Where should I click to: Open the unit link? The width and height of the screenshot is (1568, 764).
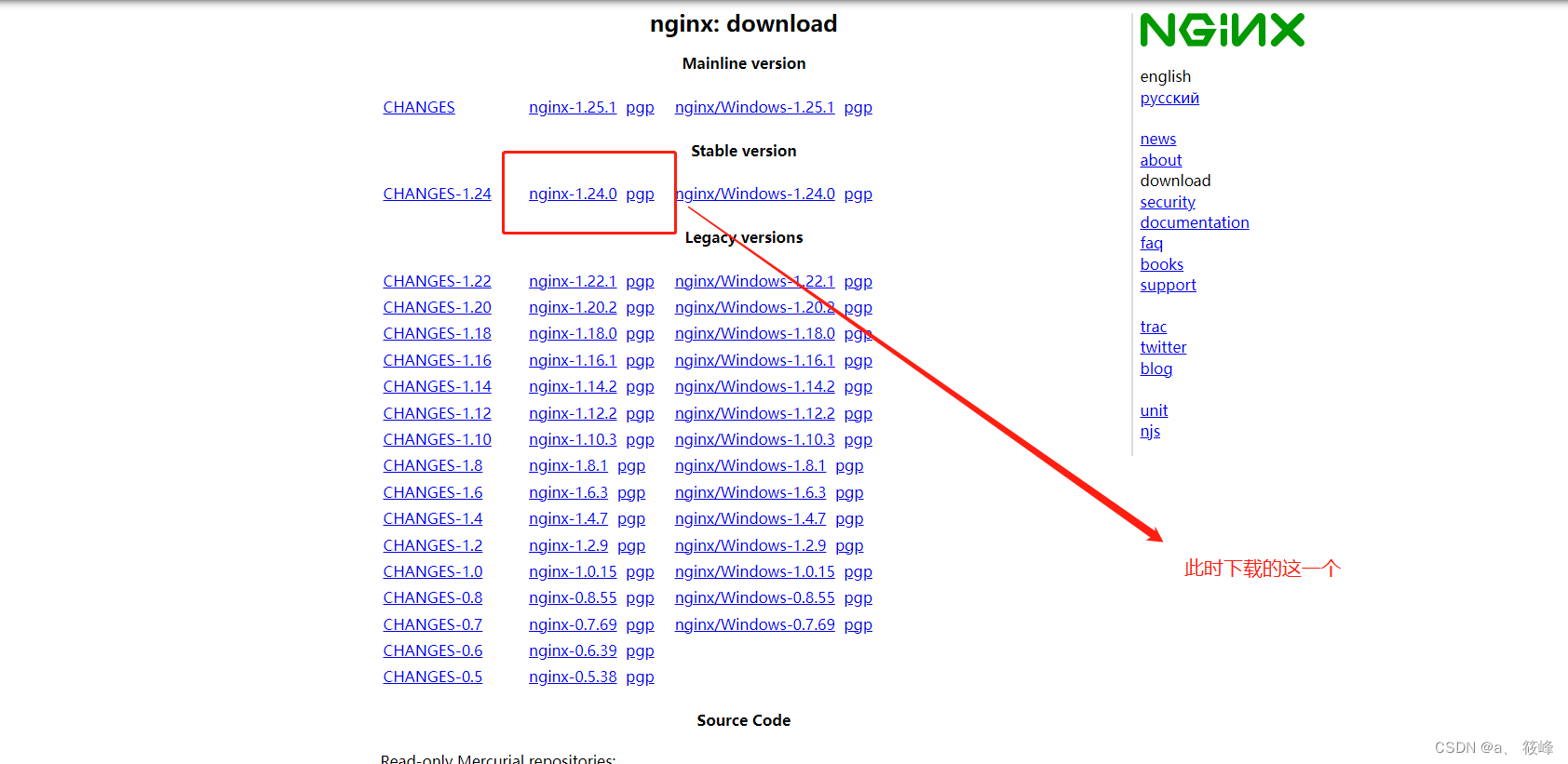click(x=1154, y=410)
